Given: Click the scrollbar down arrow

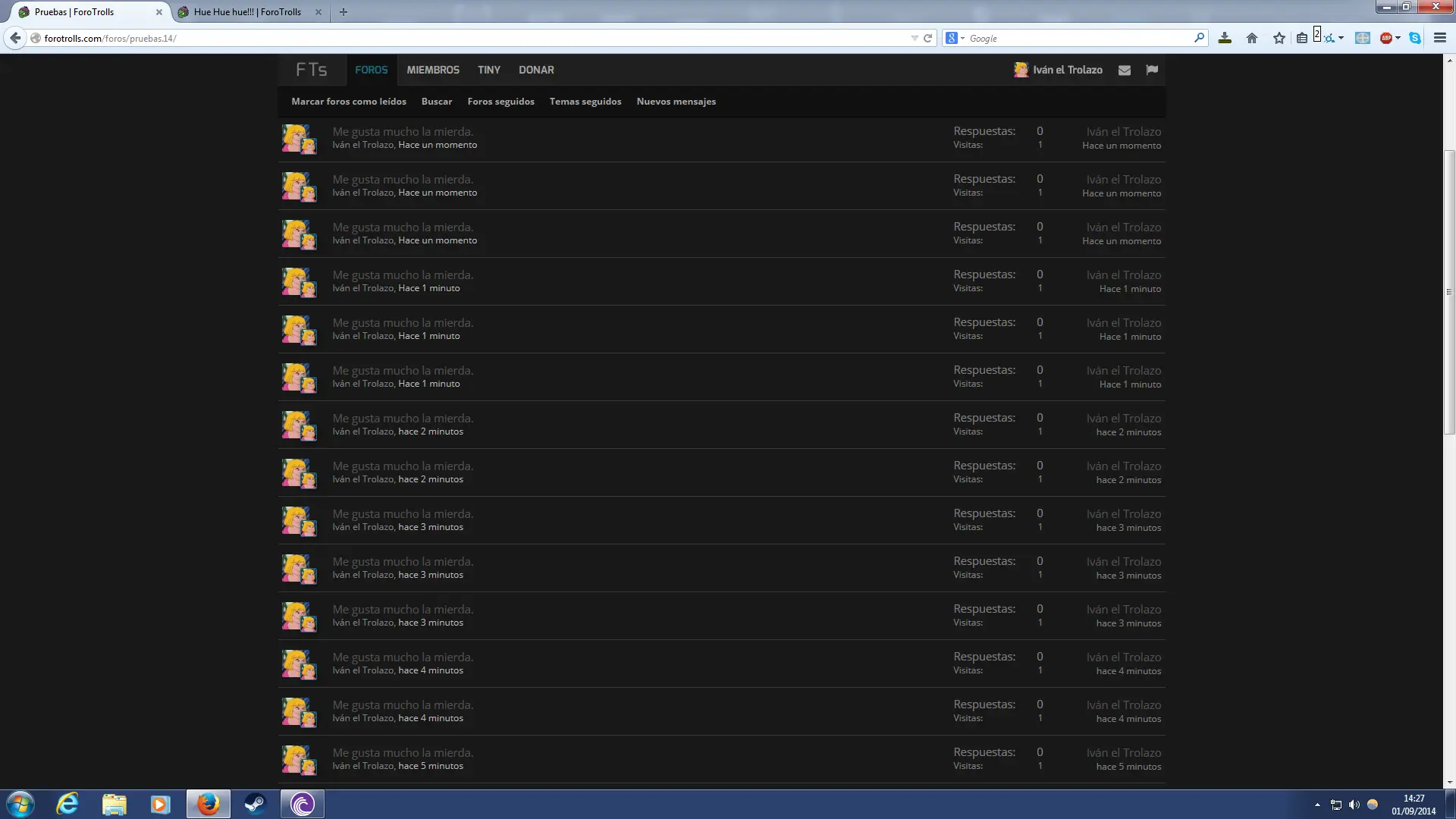Looking at the screenshot, I should coord(1449,783).
